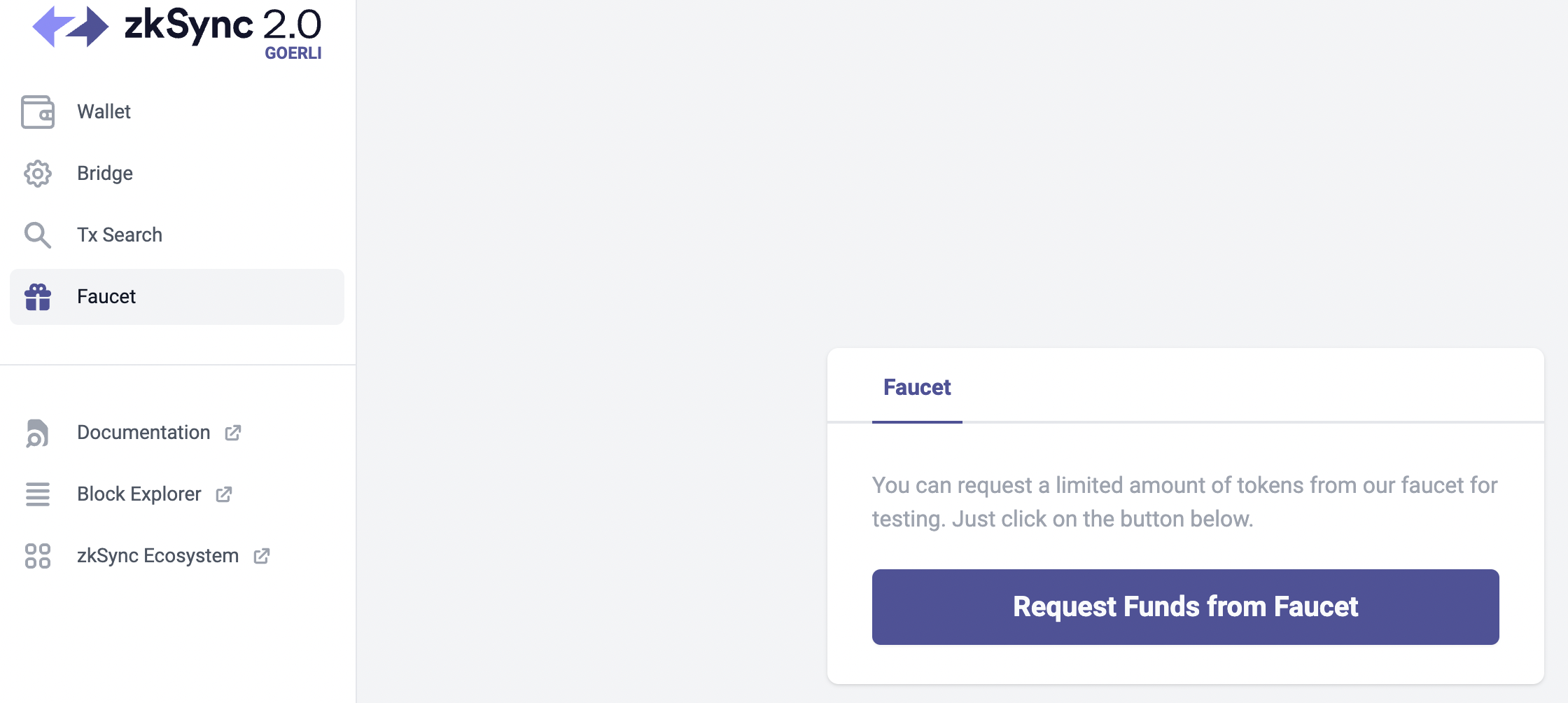Screen dimensions: 1568x703
Task: Click the zkSync Ecosystem grid icon
Action: coord(38,556)
